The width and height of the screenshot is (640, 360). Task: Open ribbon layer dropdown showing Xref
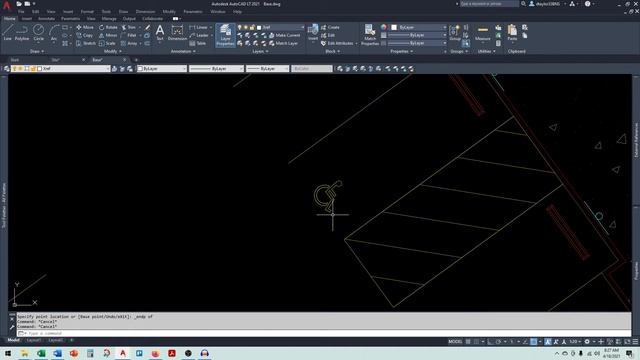coord(271,27)
